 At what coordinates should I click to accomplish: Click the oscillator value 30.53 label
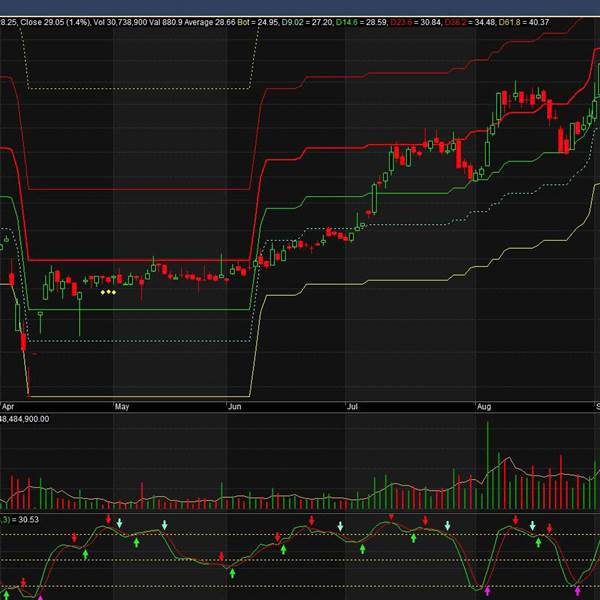click(19, 519)
